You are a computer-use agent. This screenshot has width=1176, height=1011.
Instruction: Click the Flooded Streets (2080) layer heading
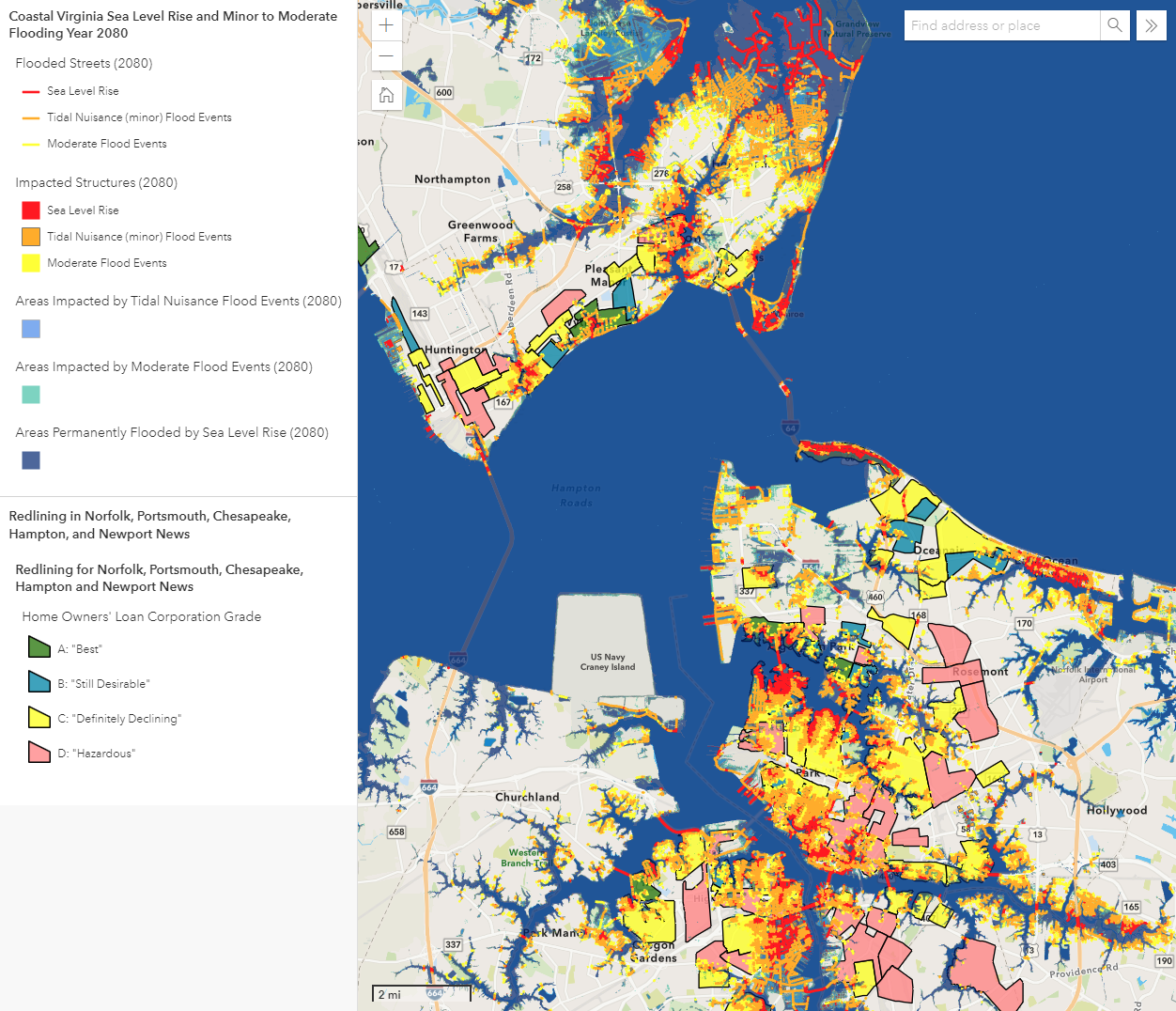coord(84,63)
